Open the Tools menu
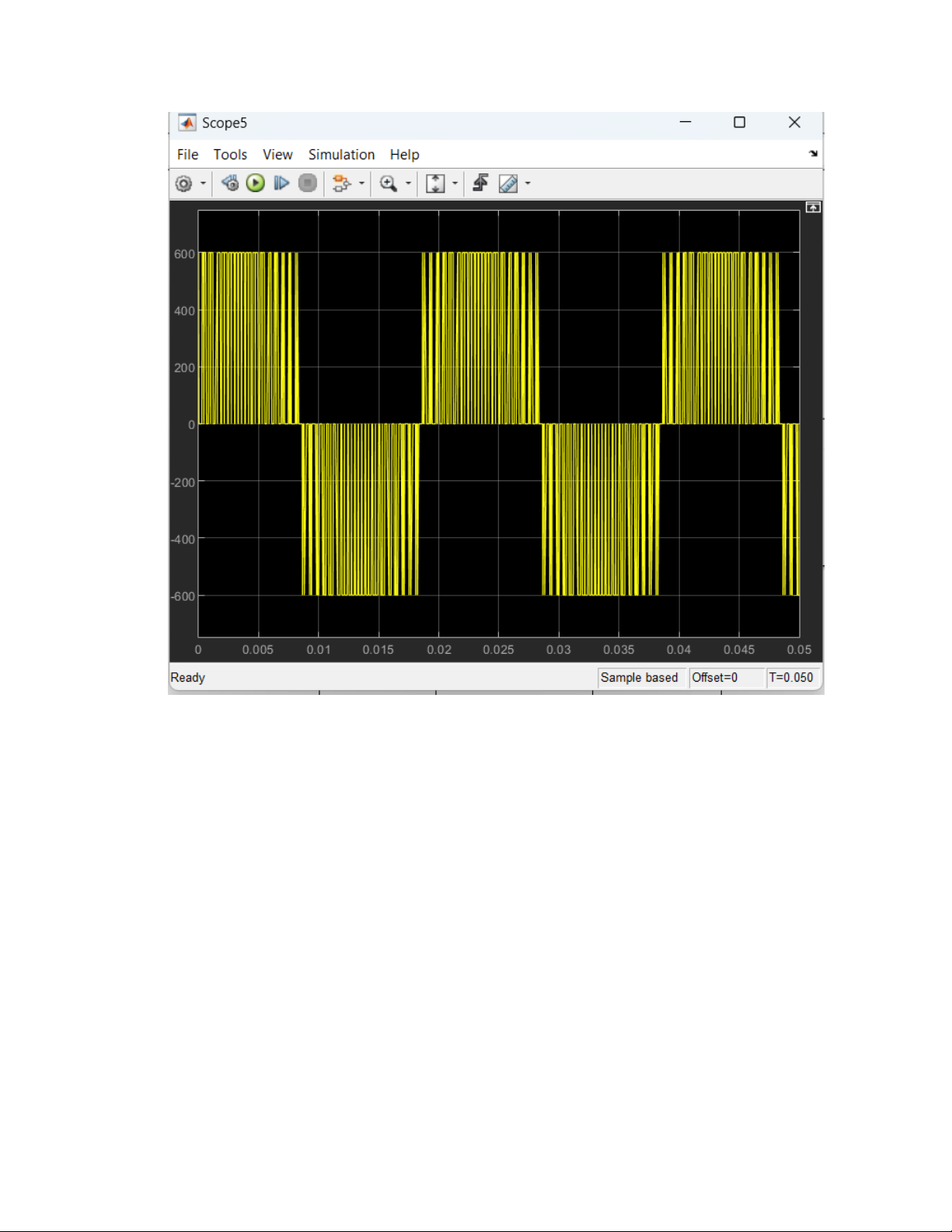The image size is (952, 1232). tap(230, 155)
